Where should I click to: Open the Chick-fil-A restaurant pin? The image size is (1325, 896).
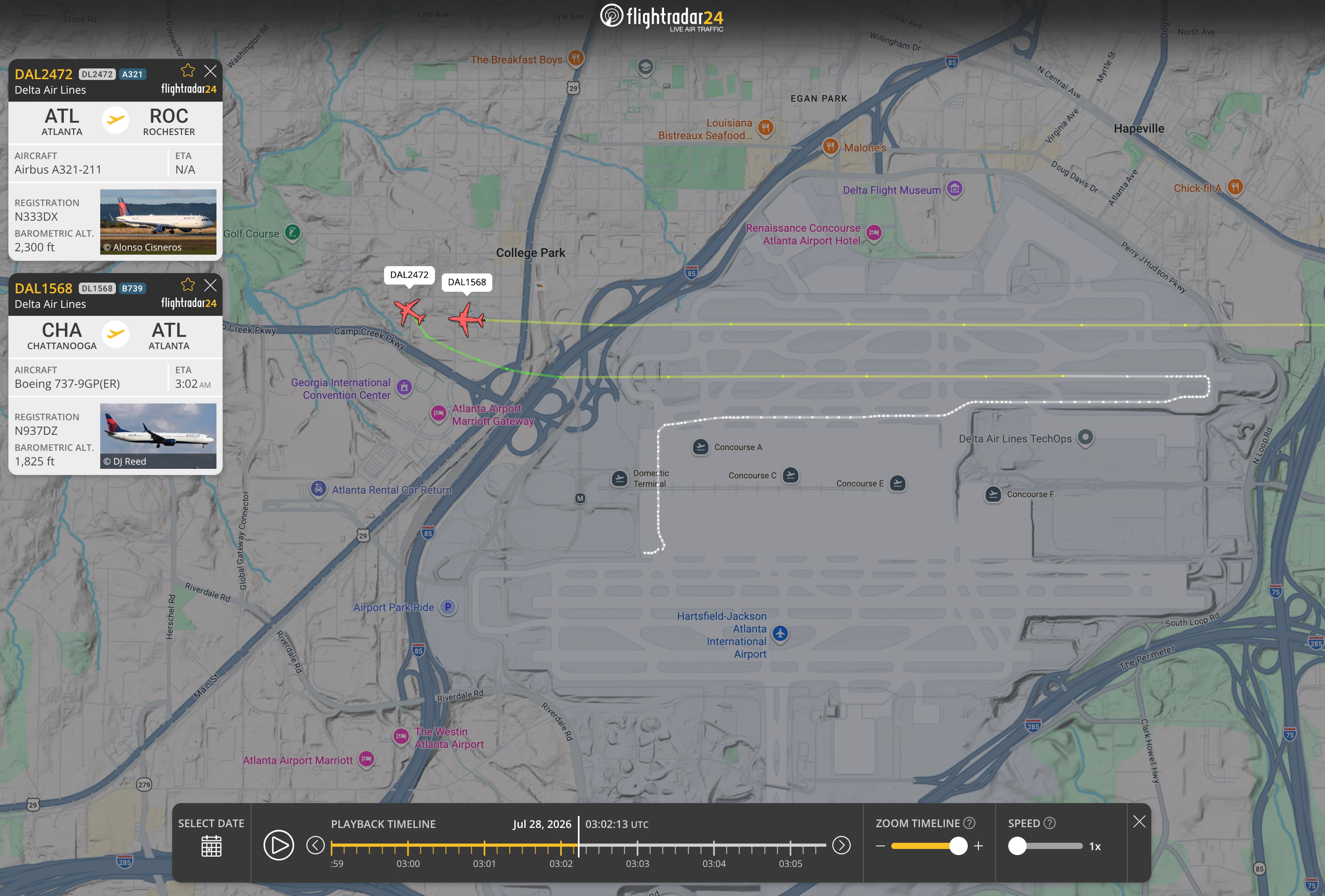click(1235, 187)
